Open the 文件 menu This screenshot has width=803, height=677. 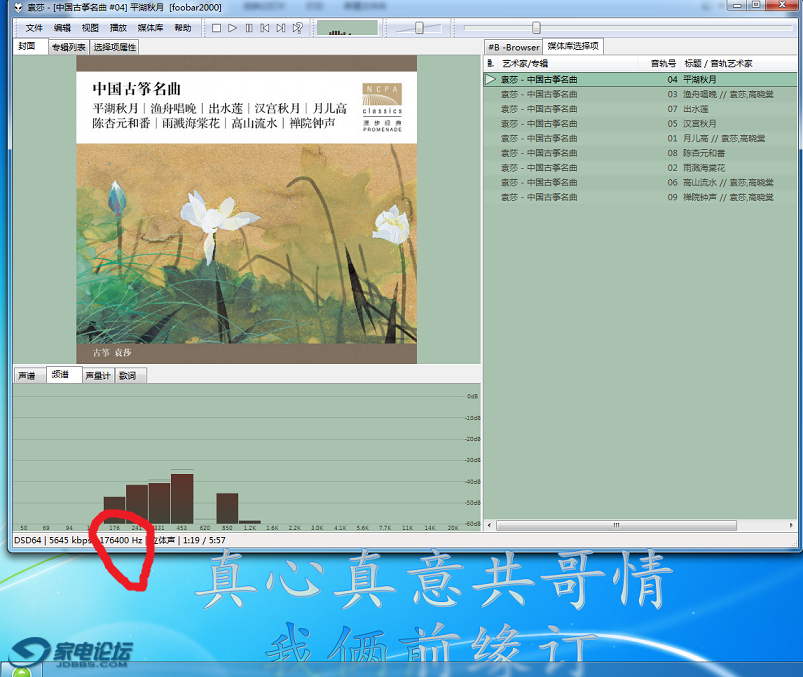[x=34, y=28]
